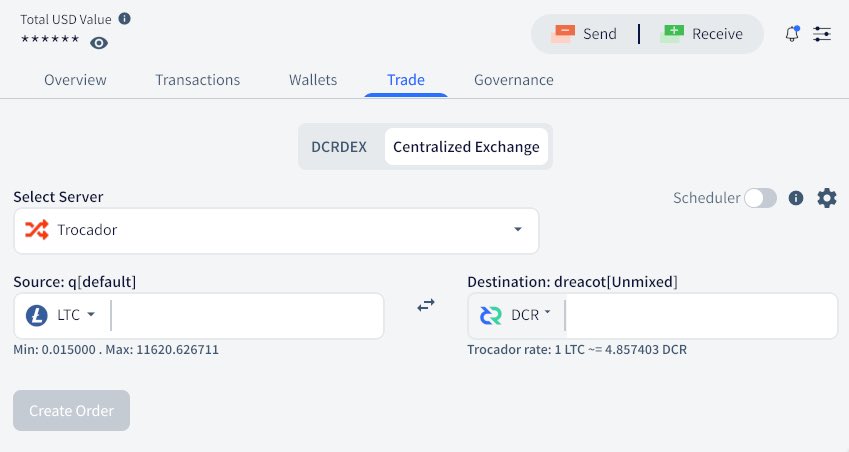Image resolution: width=849 pixels, height=452 pixels.
Task: Click the Send red minus icon
Action: tap(564, 33)
